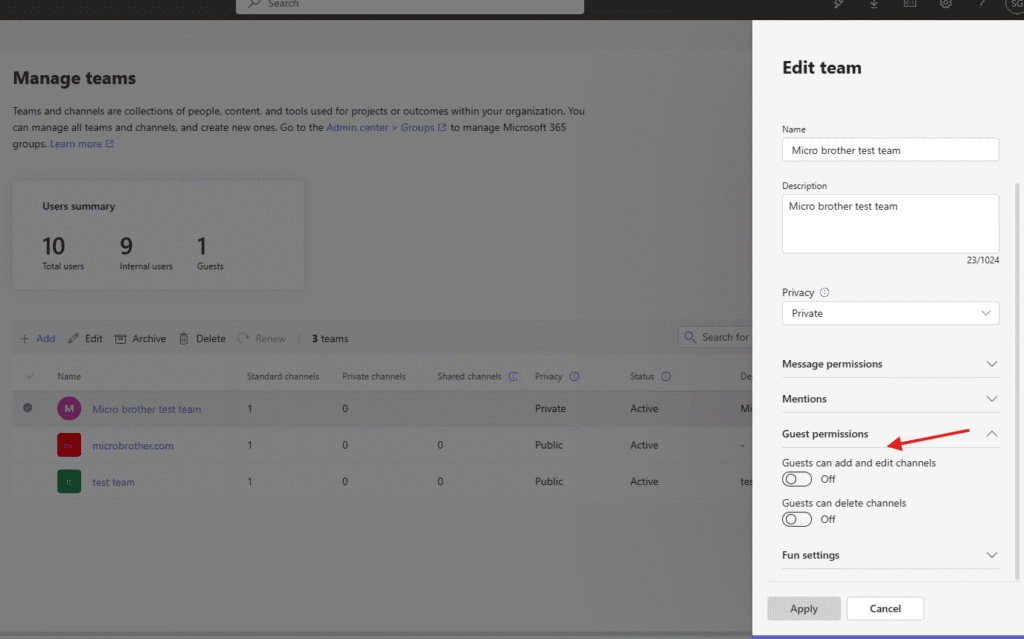This screenshot has width=1024, height=639.
Task: Click the team Description text box
Action: pos(890,223)
